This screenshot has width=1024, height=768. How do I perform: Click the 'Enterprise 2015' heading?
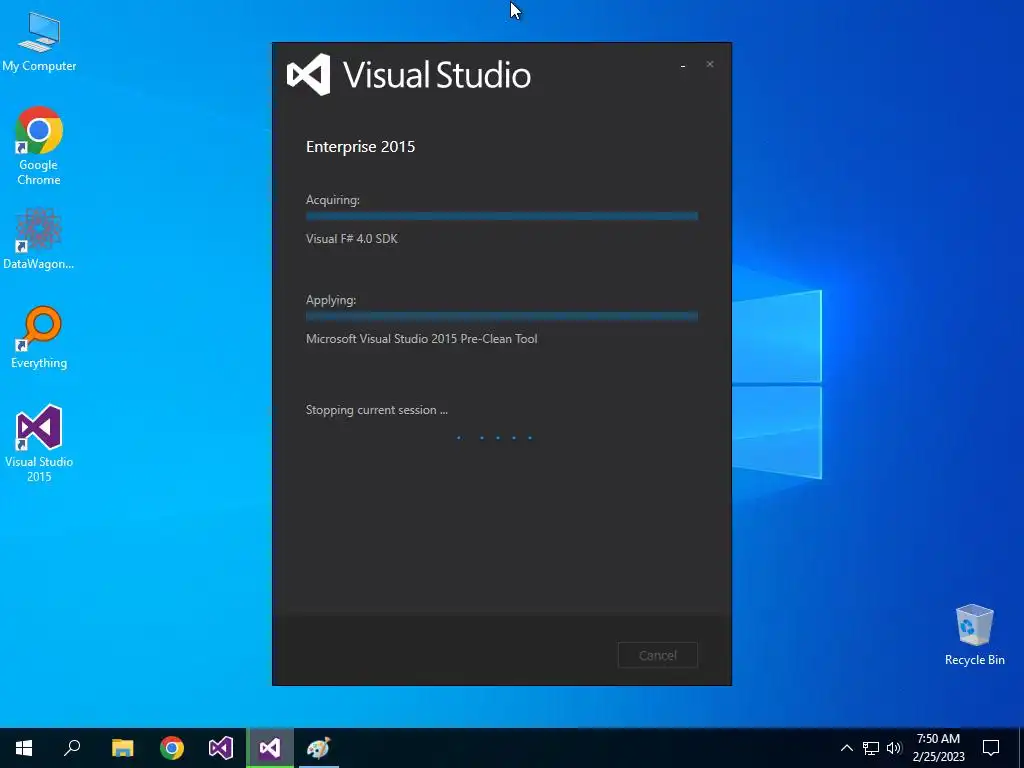point(360,147)
